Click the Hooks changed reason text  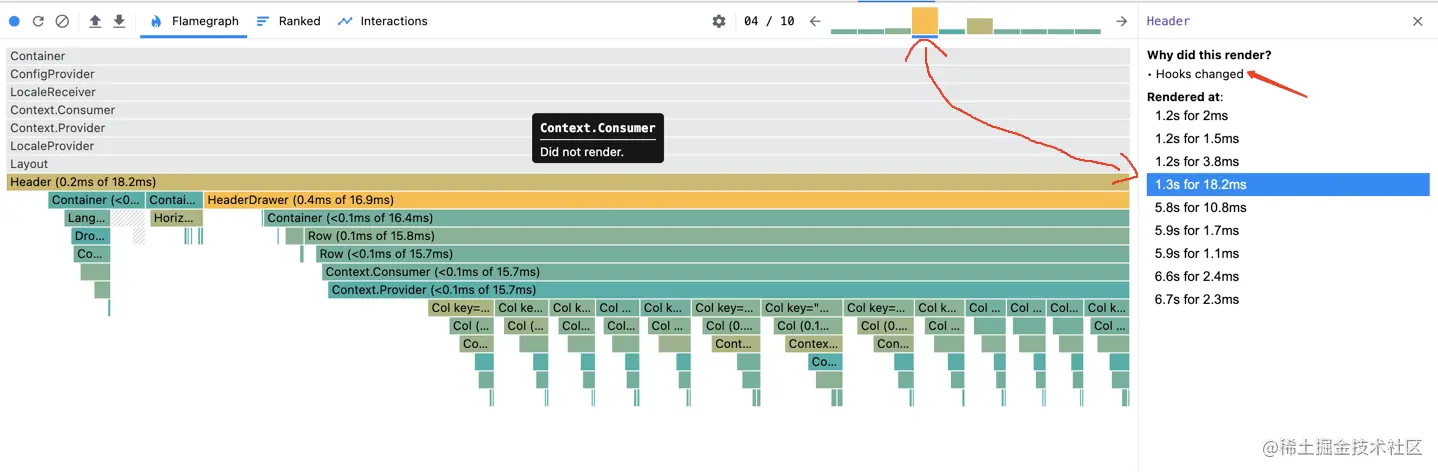coord(1200,74)
